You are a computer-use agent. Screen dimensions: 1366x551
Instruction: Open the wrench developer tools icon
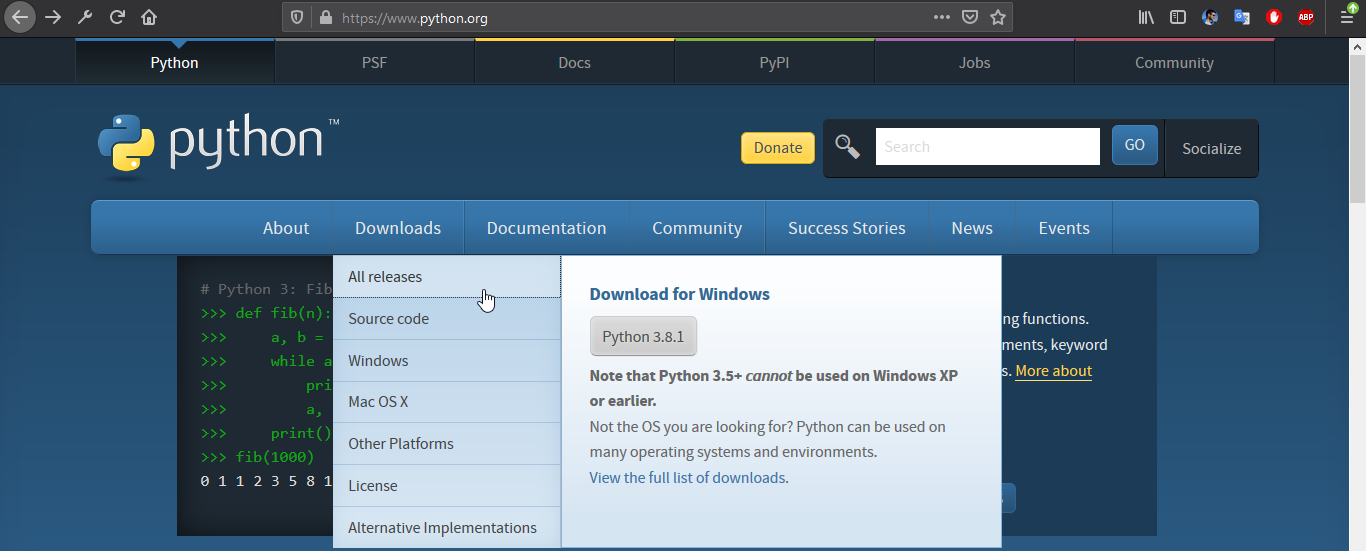click(x=85, y=17)
